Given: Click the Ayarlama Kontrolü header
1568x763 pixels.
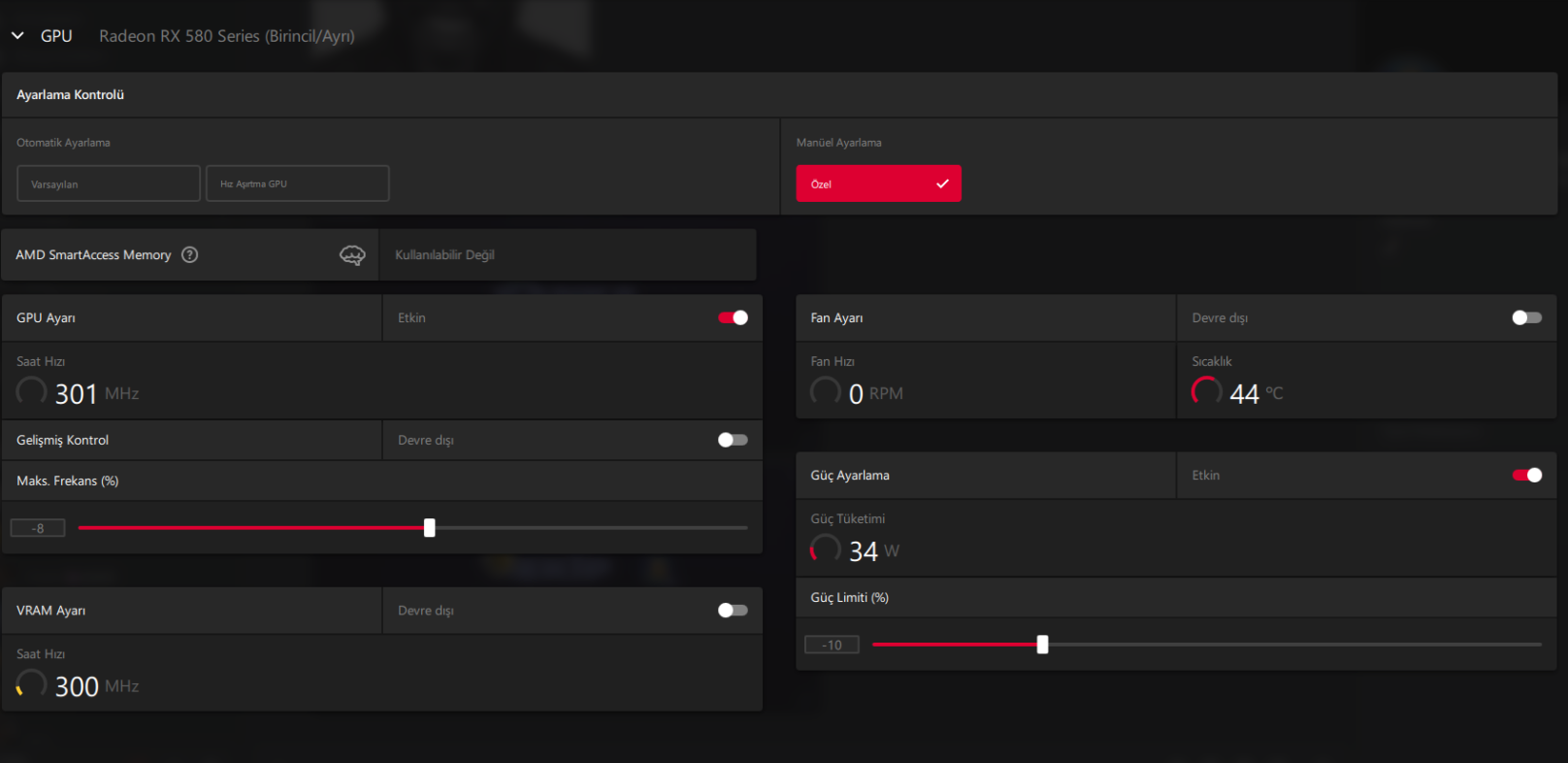Looking at the screenshot, I should pos(70,94).
